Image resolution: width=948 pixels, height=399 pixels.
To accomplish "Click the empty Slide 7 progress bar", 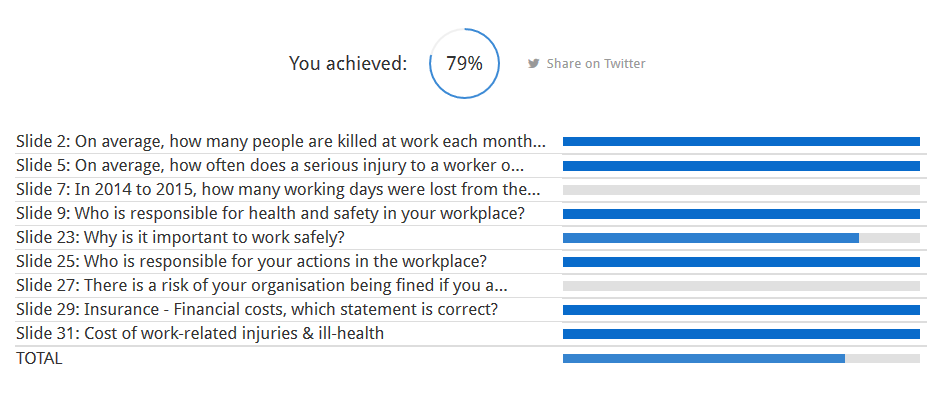I will click(x=741, y=190).
